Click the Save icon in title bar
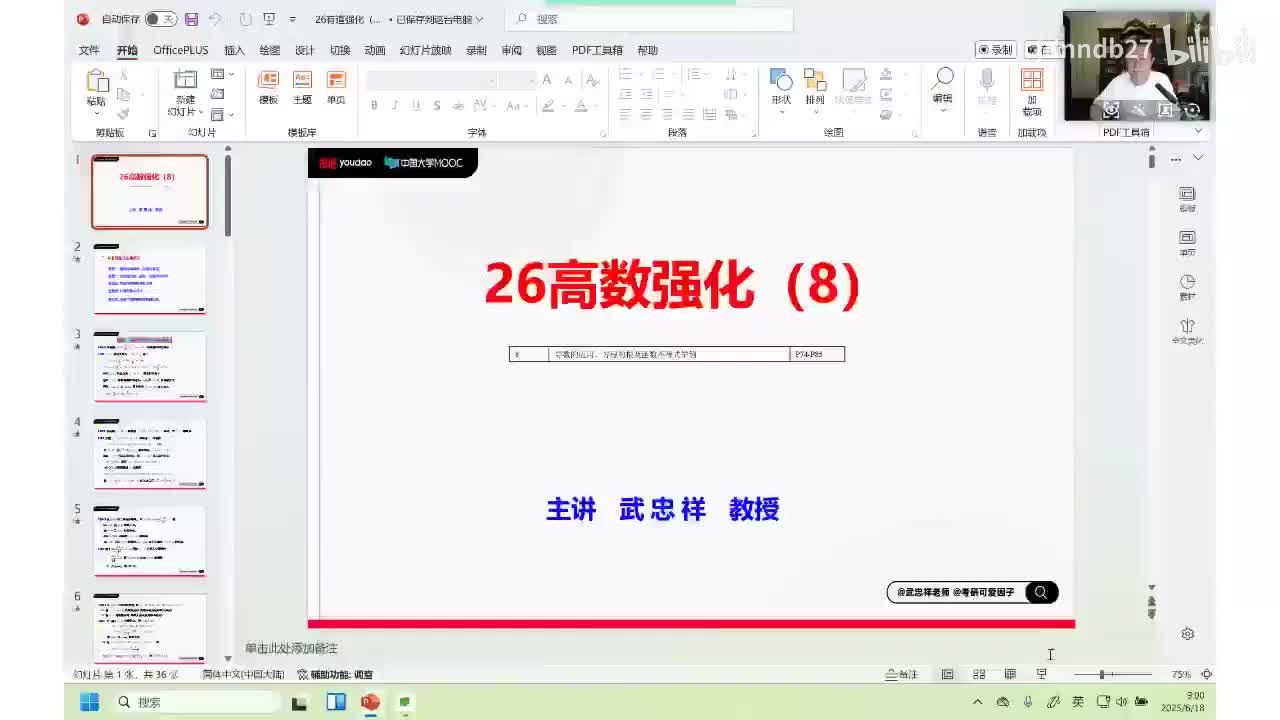This screenshot has width=1280, height=720. coord(192,19)
